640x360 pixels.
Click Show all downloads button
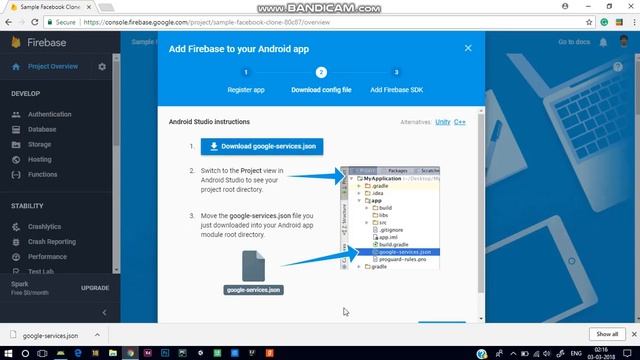coord(607,334)
